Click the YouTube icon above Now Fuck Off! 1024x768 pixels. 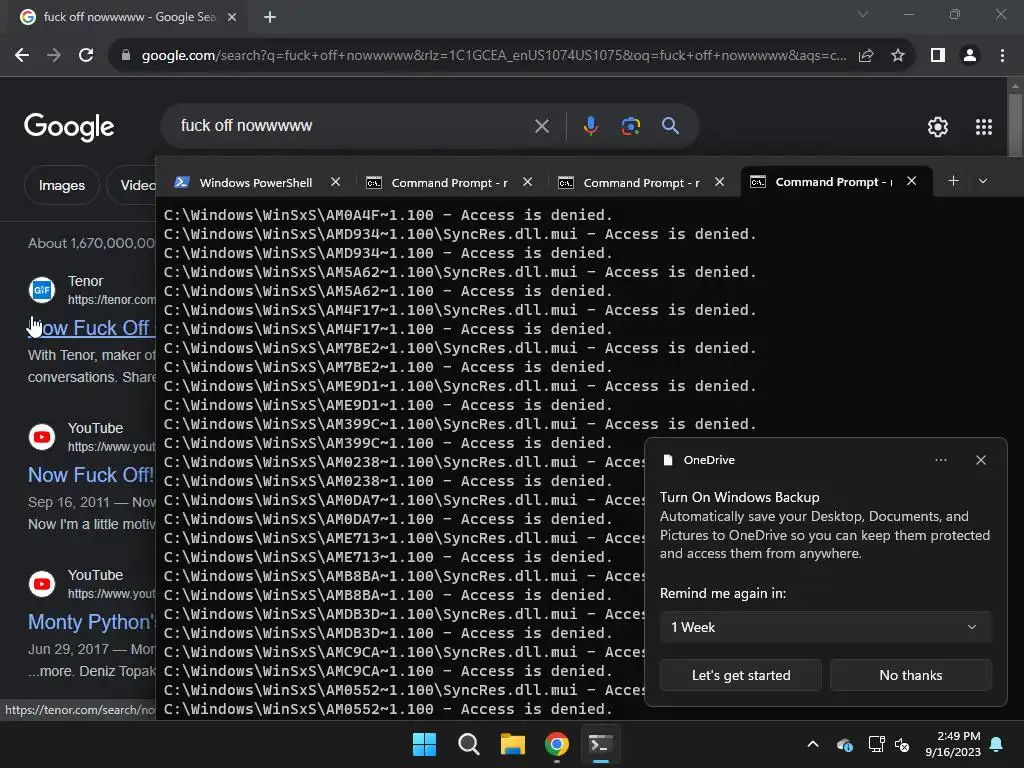coord(42,437)
